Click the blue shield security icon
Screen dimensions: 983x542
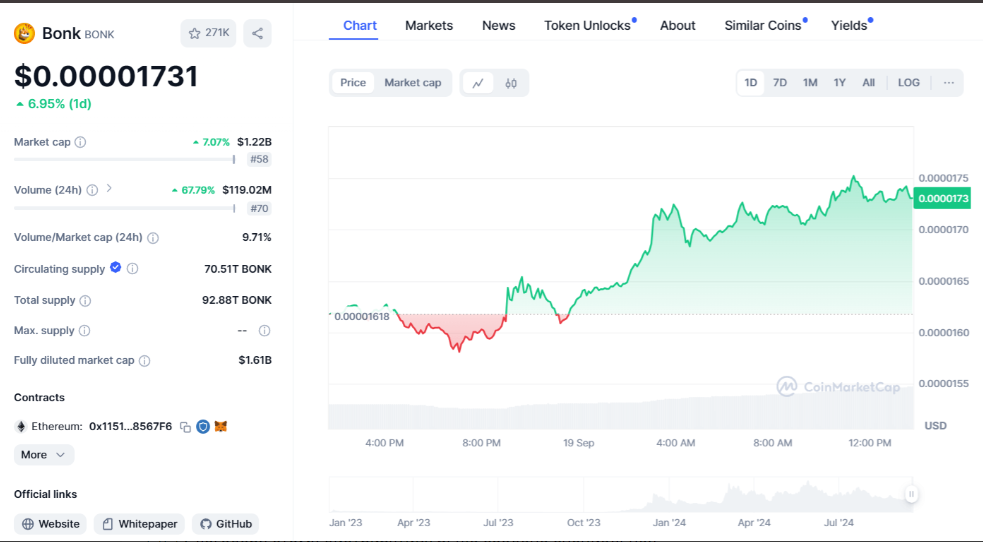point(203,427)
